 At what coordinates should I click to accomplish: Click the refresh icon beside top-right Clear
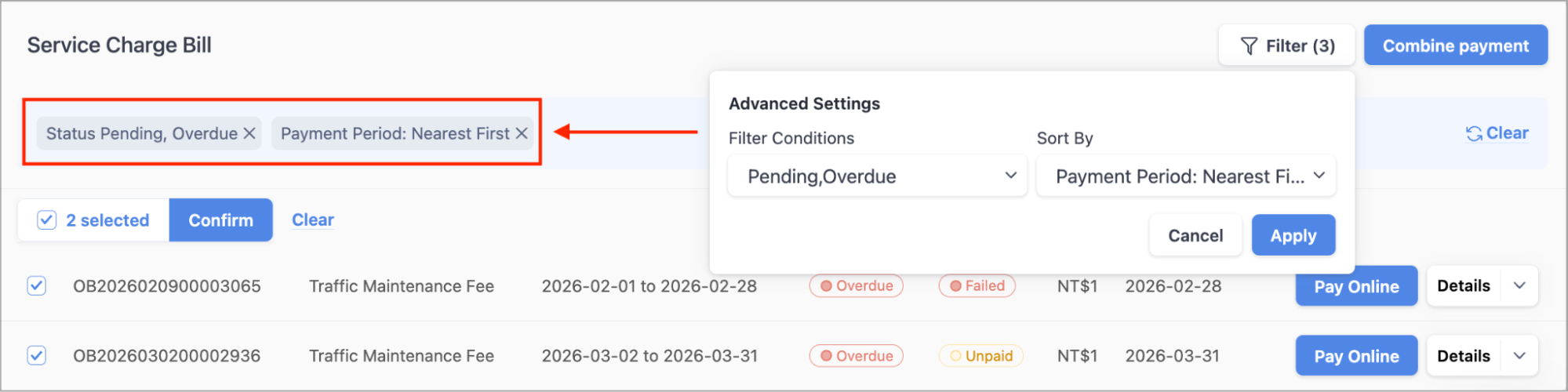coord(1474,134)
